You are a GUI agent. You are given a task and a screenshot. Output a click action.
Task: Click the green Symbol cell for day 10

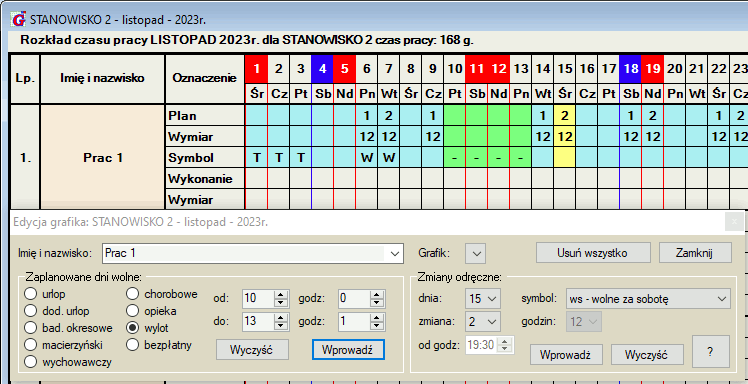coord(455,157)
